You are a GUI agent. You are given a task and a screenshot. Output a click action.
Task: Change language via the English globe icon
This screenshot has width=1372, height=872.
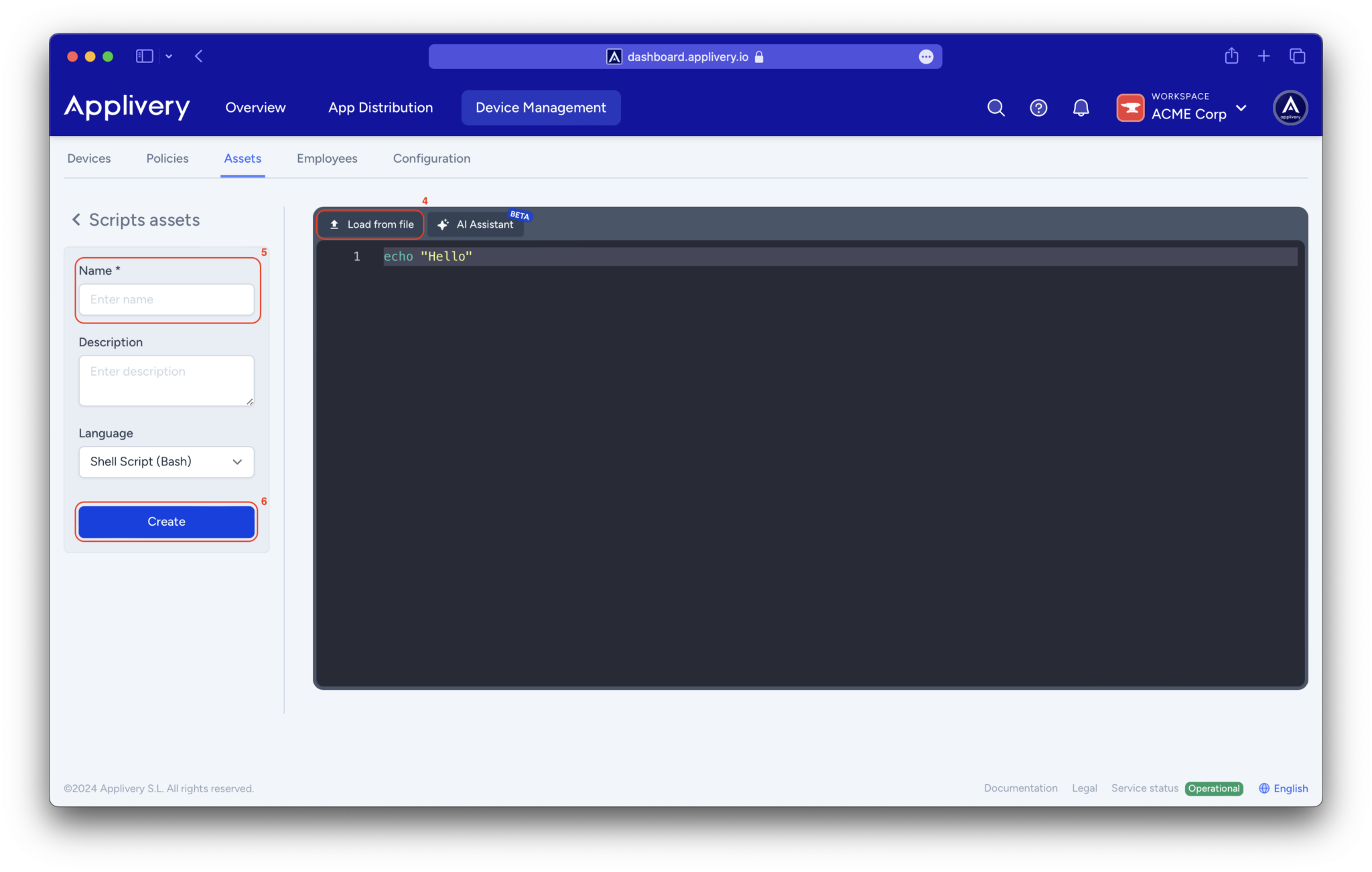tap(1264, 788)
